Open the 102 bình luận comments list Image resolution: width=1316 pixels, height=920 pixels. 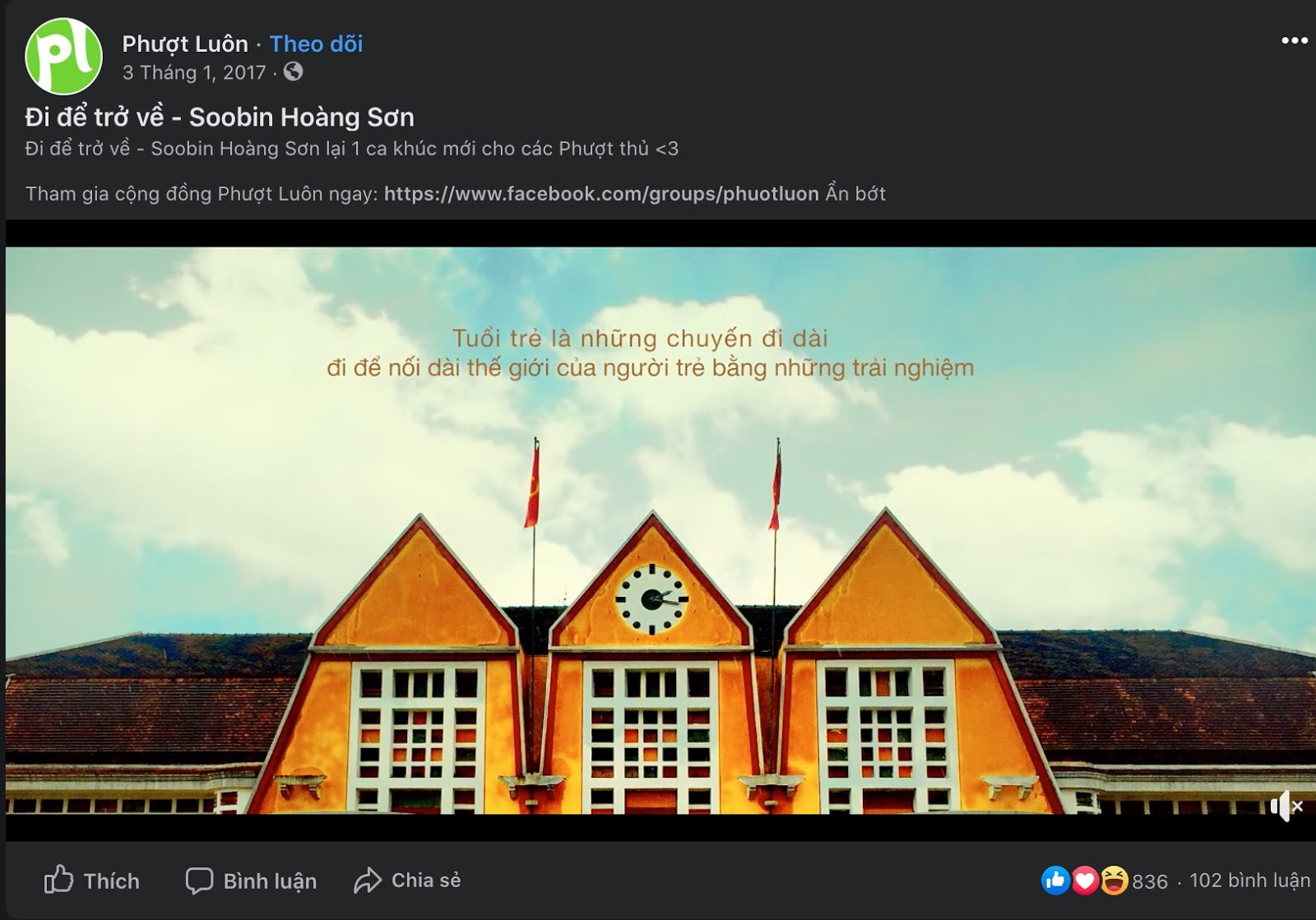tap(1249, 881)
